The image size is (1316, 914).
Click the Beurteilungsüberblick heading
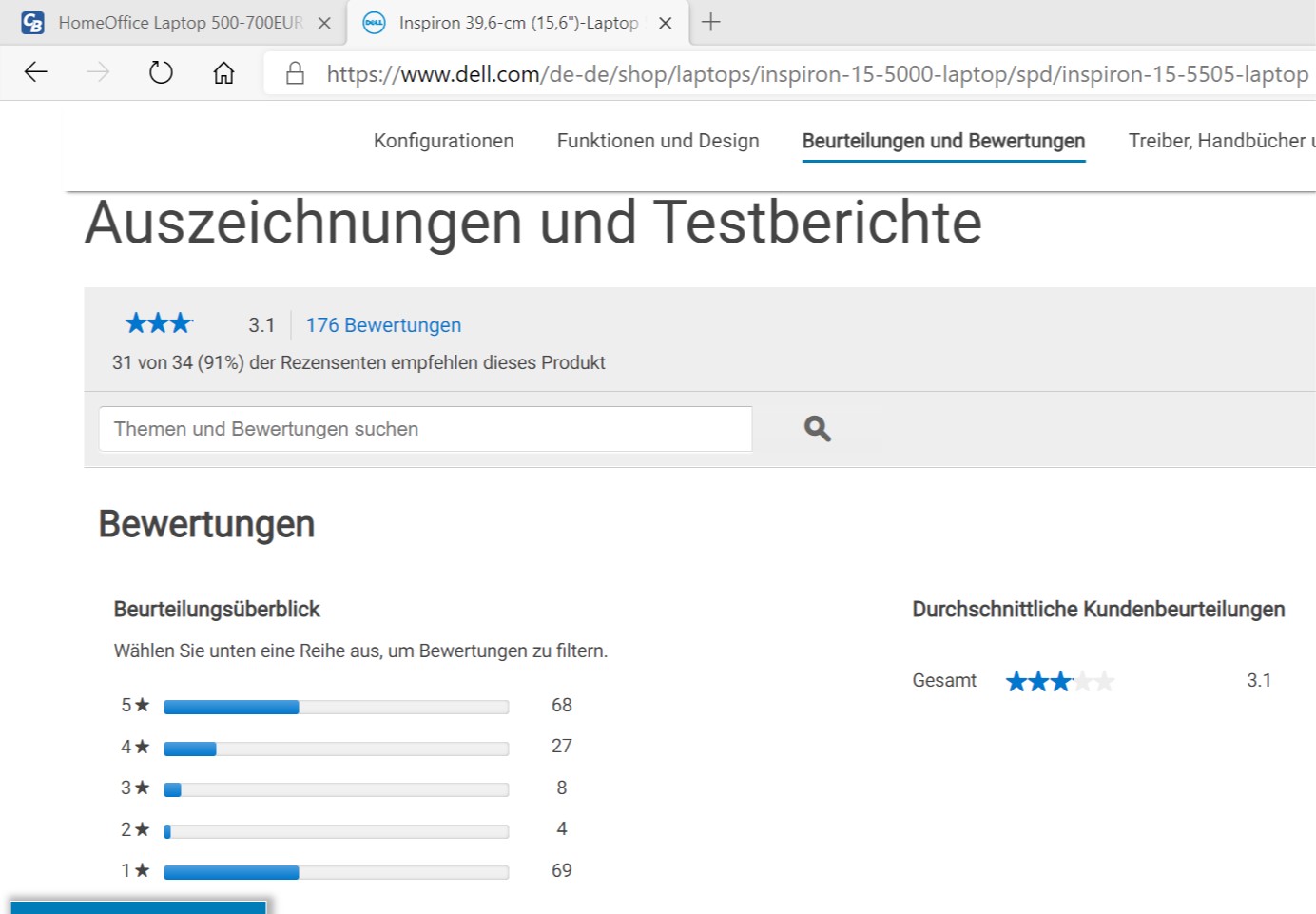click(x=217, y=609)
